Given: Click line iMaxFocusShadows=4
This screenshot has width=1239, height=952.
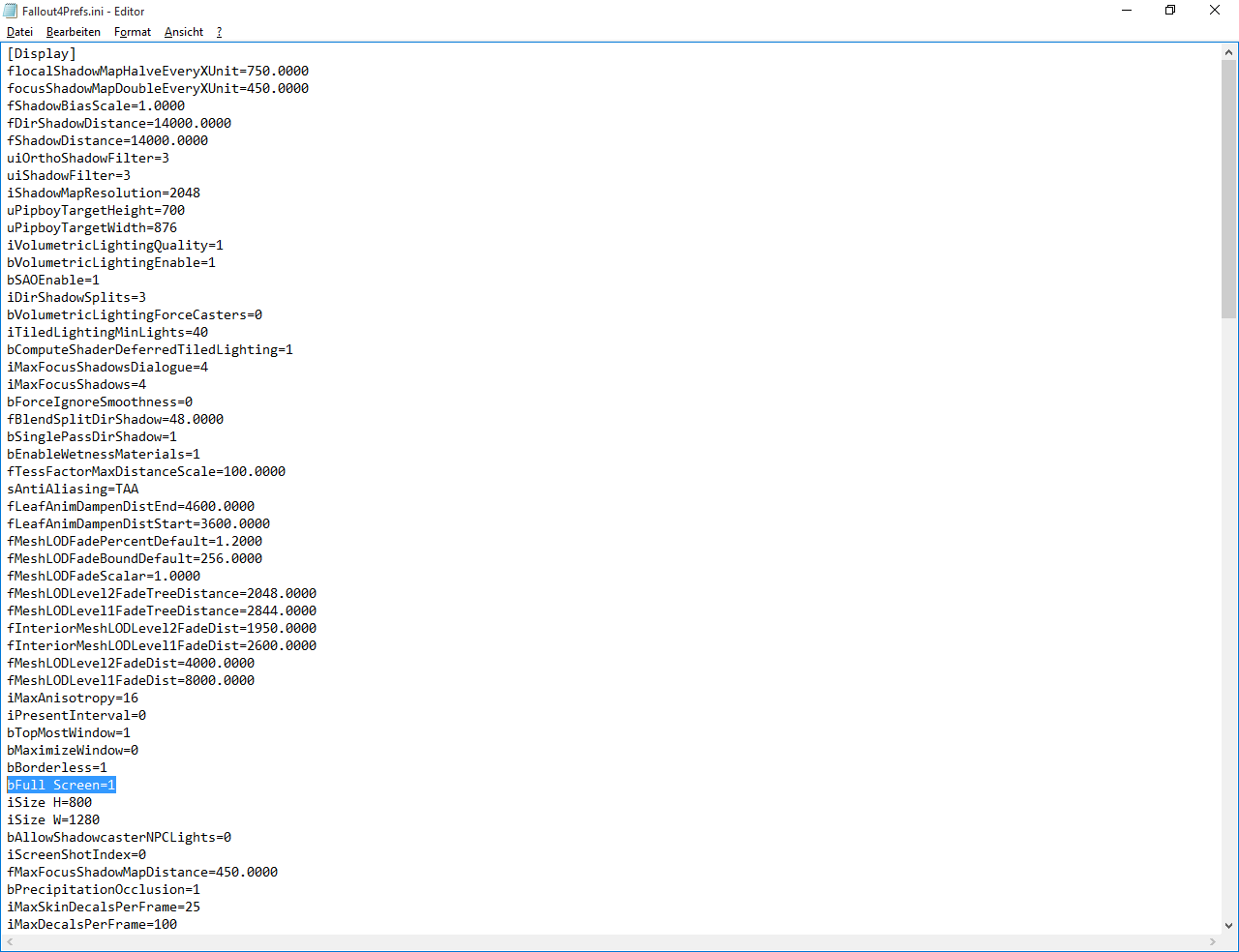Looking at the screenshot, I should 76,384.
